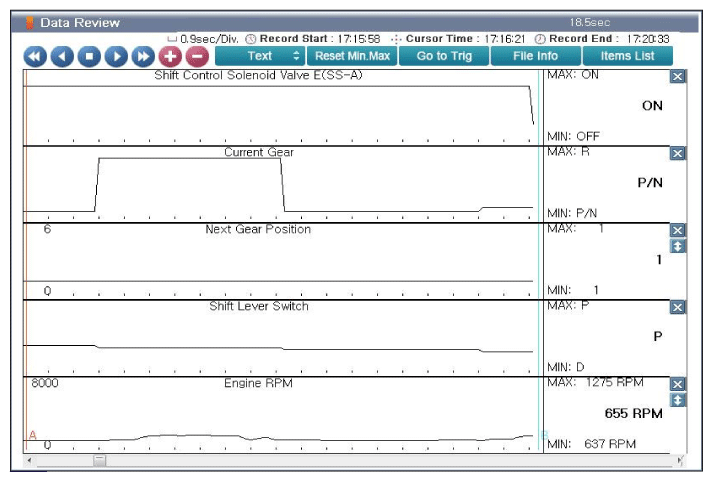The width and height of the screenshot is (712, 481).
Task: Click the Data Review title icon
Action: coord(30,23)
